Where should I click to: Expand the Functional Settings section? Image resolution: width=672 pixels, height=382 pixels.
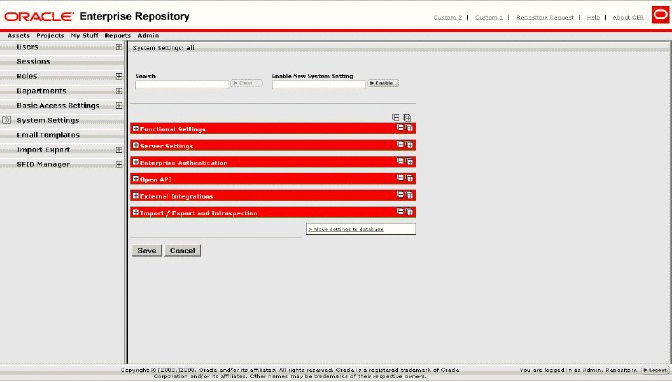(x=136, y=128)
